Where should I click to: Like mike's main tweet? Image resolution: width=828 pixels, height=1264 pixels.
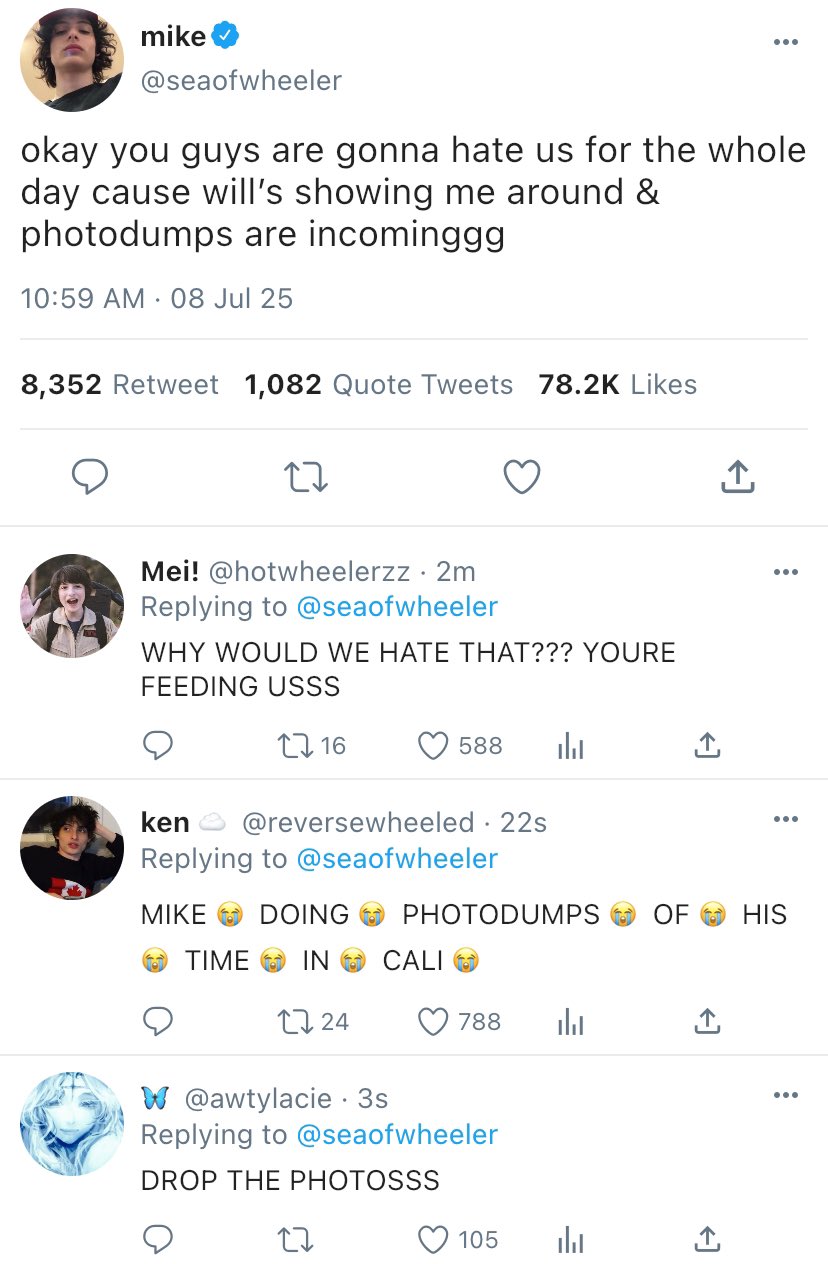[521, 478]
